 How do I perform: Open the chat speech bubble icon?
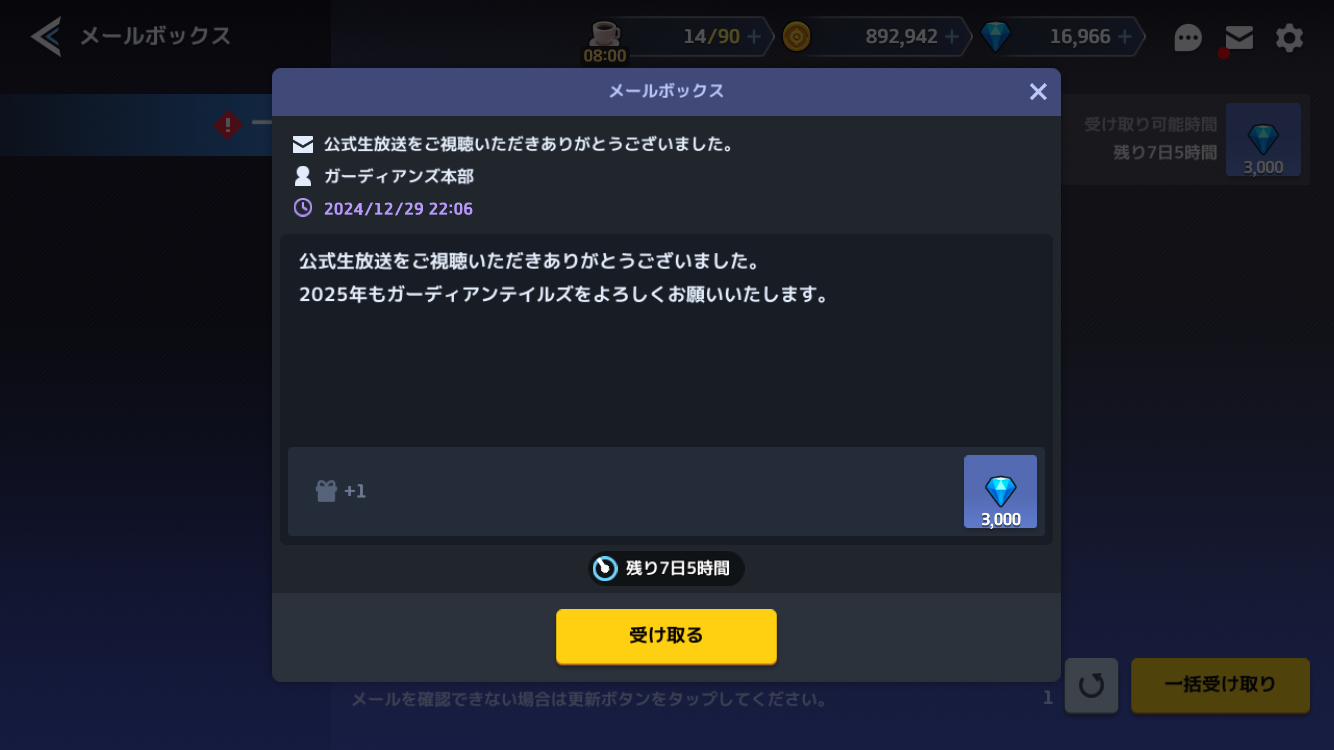coord(1188,38)
